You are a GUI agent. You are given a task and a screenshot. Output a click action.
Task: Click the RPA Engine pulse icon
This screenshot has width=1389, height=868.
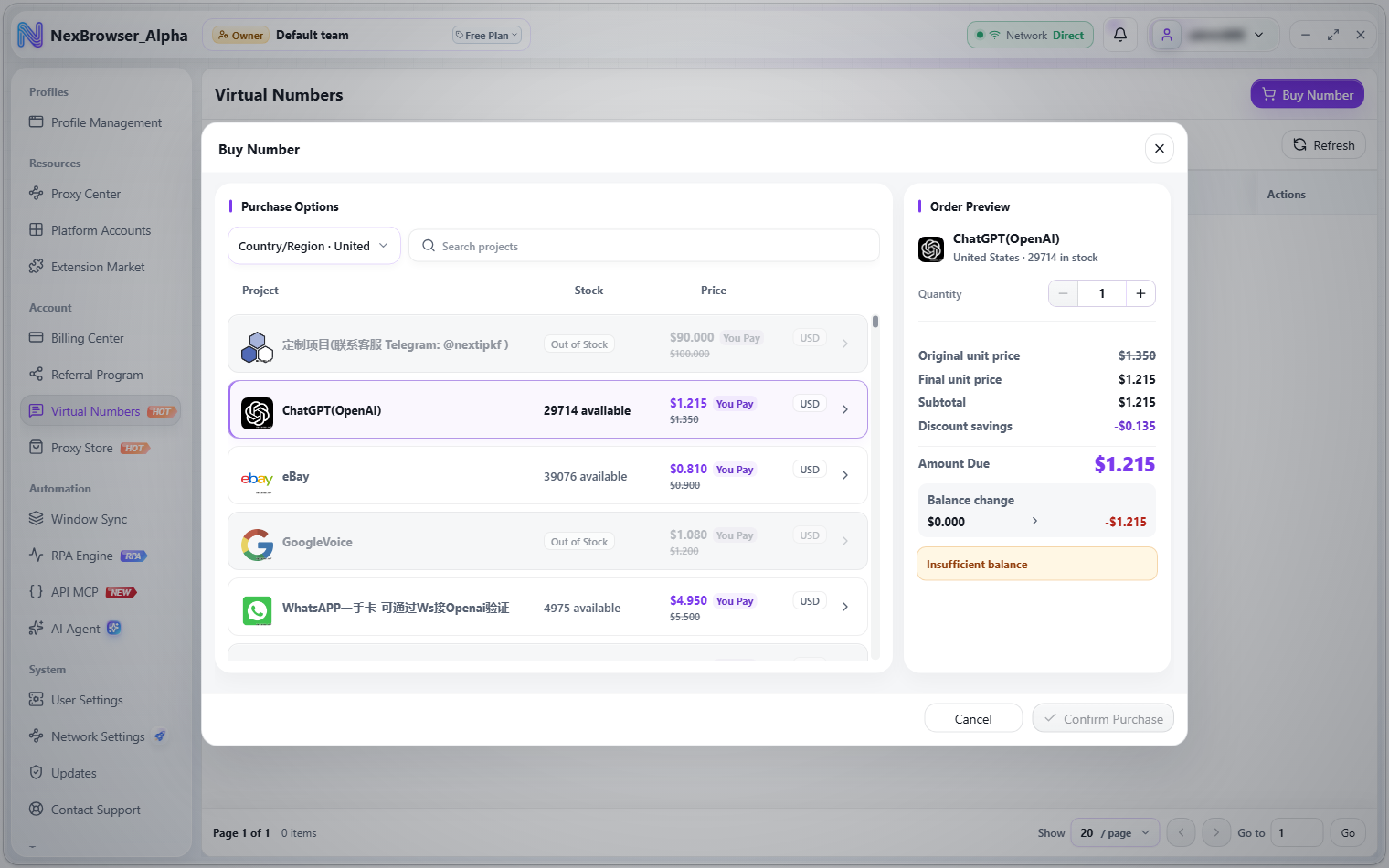click(37, 555)
